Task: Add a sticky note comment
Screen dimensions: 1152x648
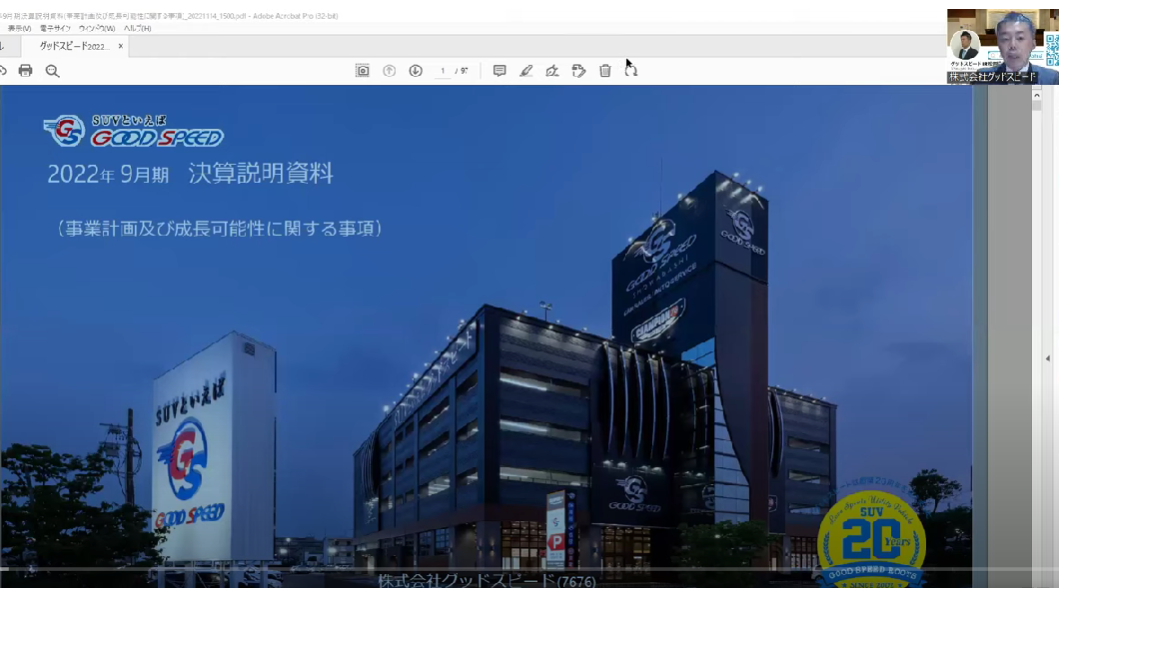Action: pos(500,71)
